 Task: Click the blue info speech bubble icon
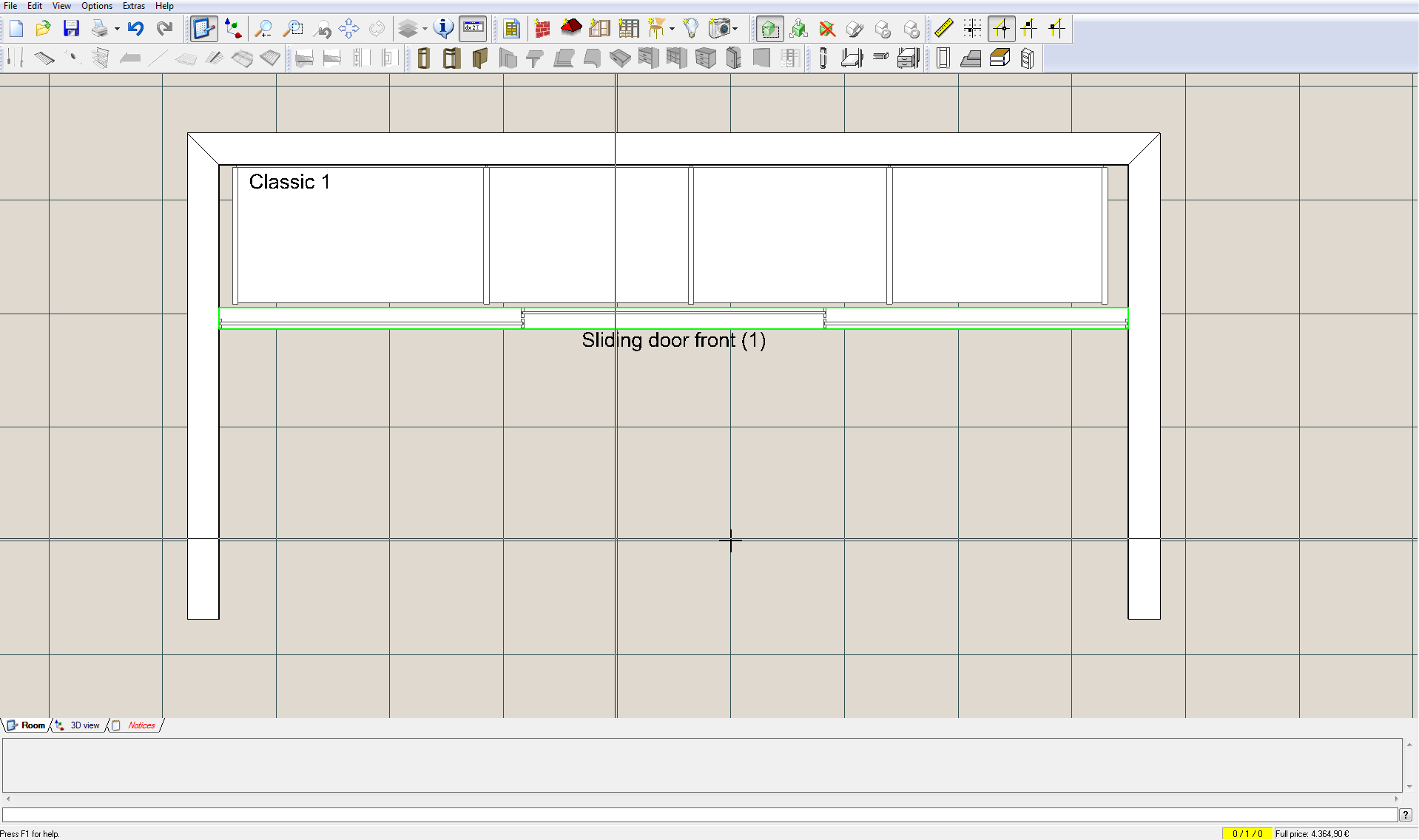(x=444, y=29)
